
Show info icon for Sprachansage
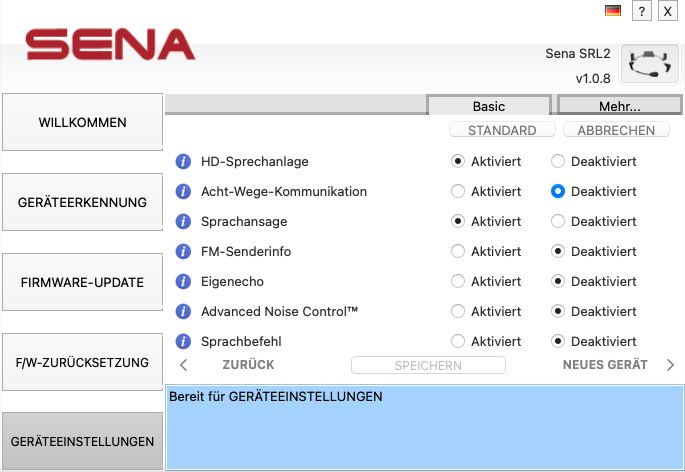[x=183, y=221]
